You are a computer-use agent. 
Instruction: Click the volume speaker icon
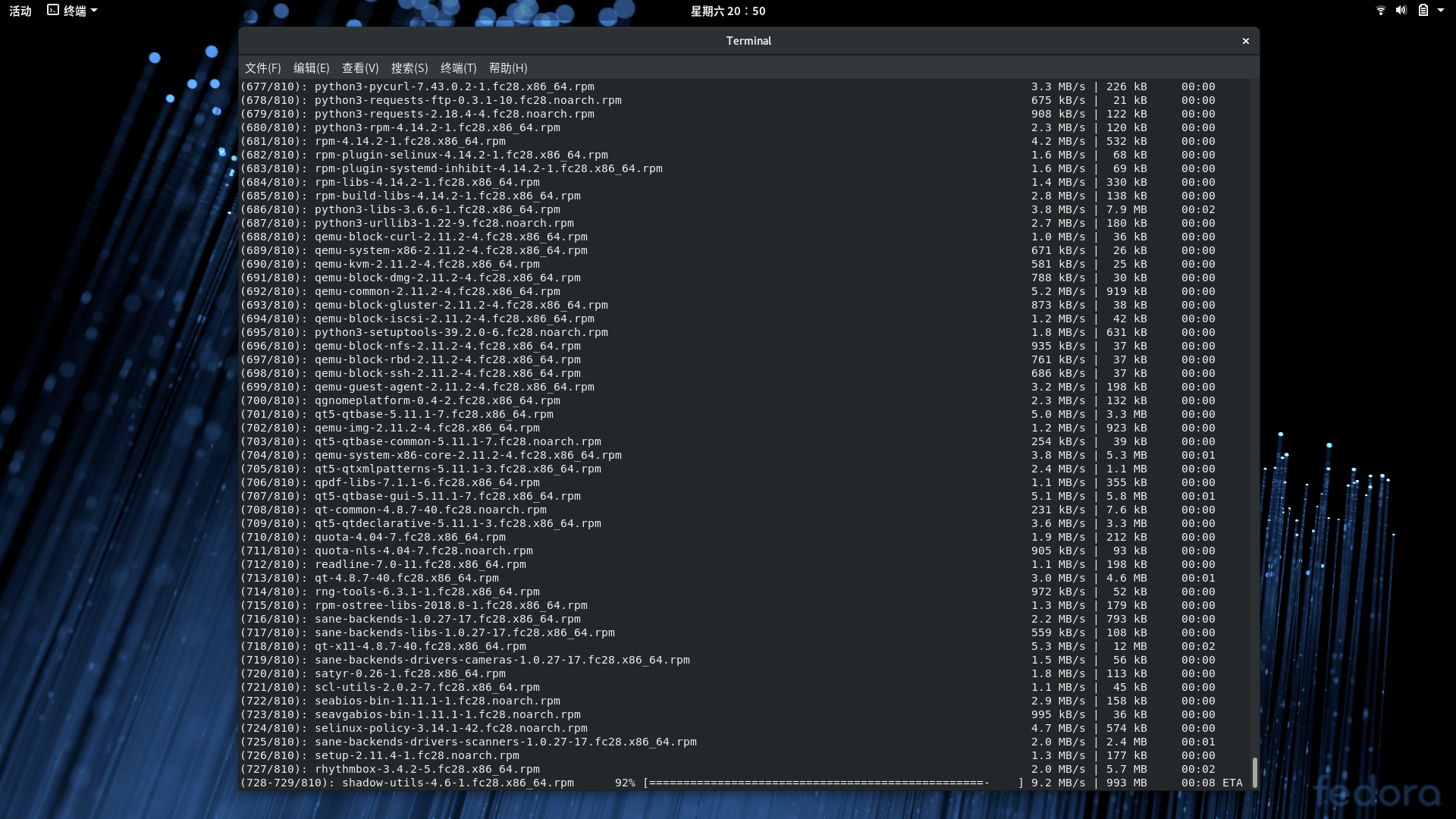(1401, 11)
